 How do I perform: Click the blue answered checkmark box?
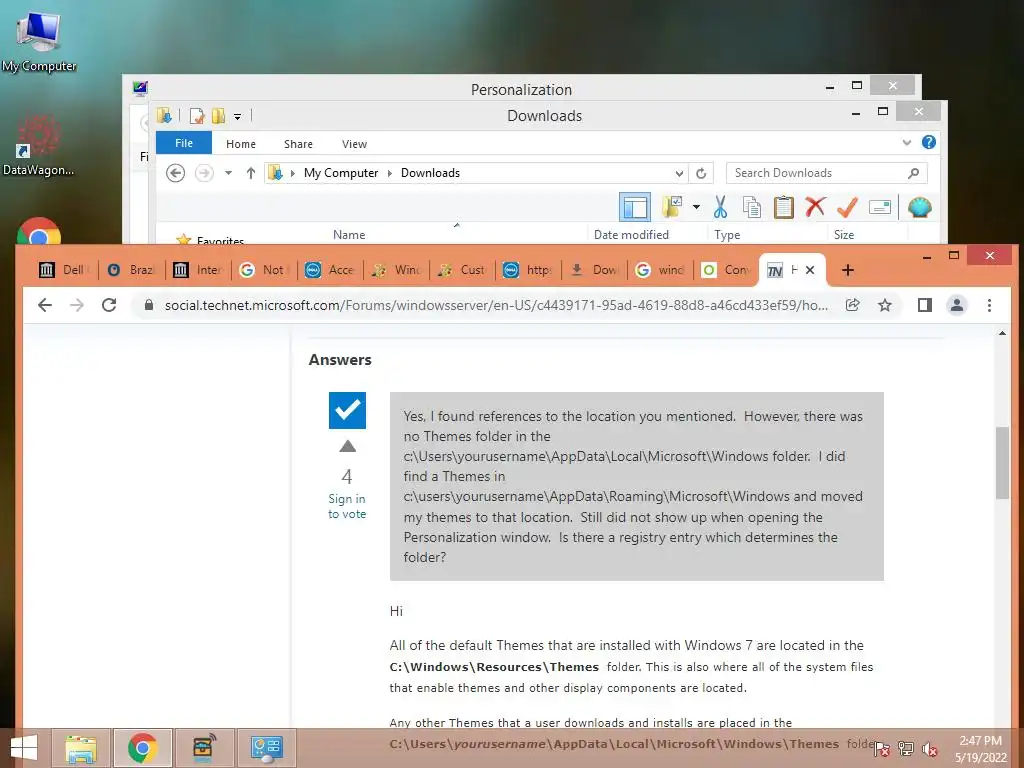point(347,410)
